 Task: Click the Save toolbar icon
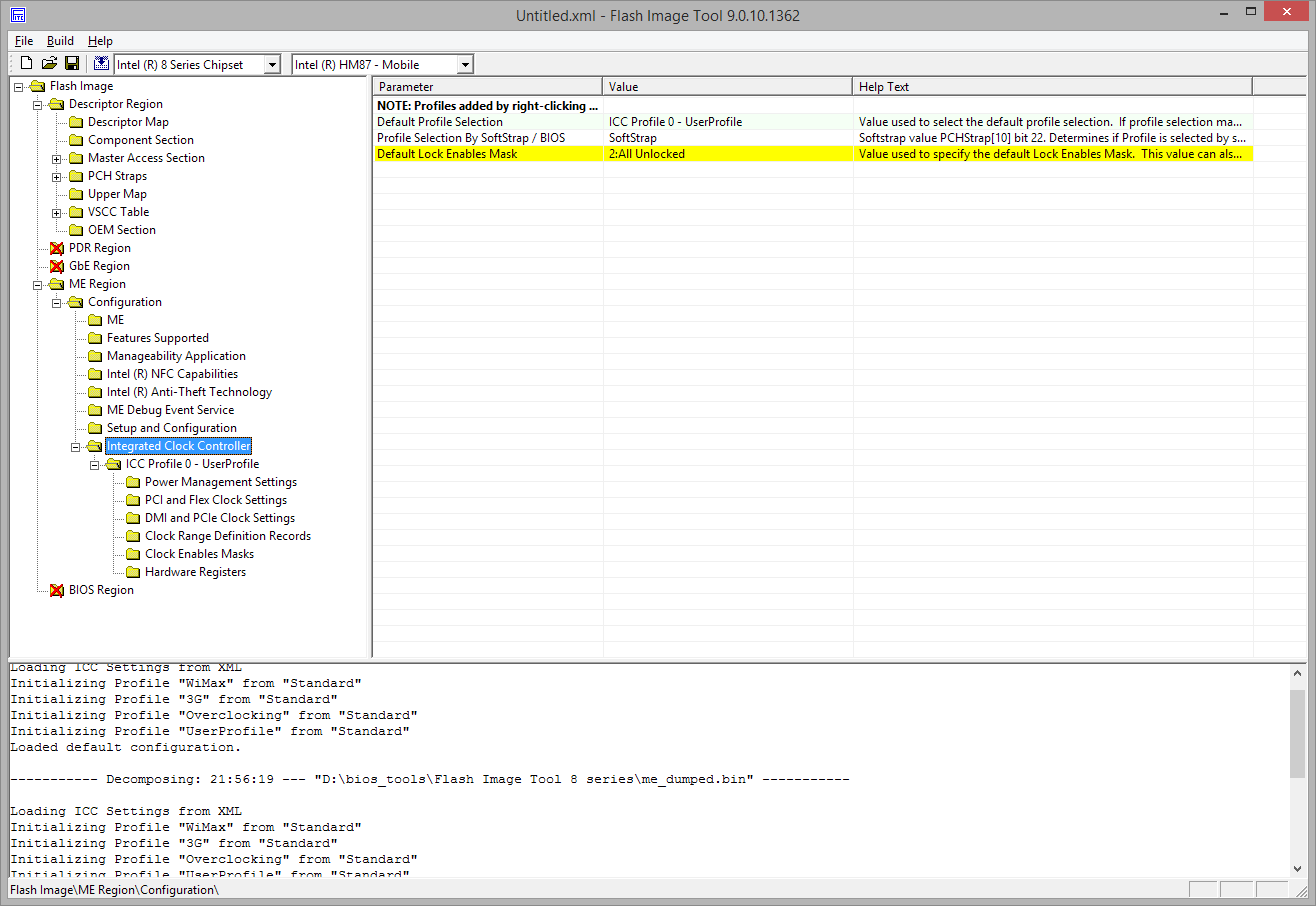[x=72, y=64]
